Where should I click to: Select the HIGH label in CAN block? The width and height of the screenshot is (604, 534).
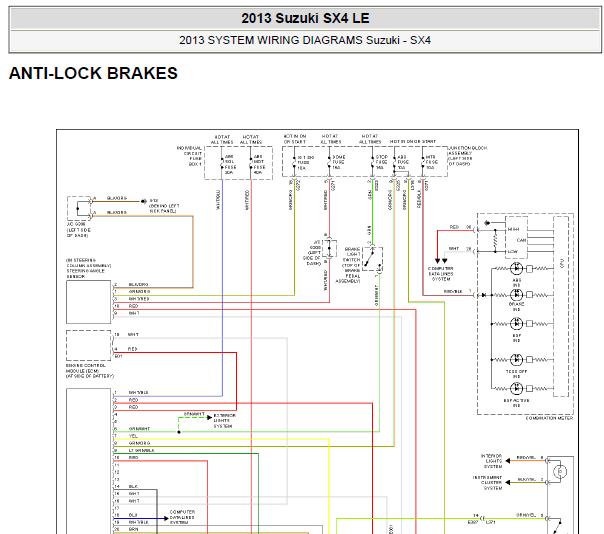click(x=513, y=229)
